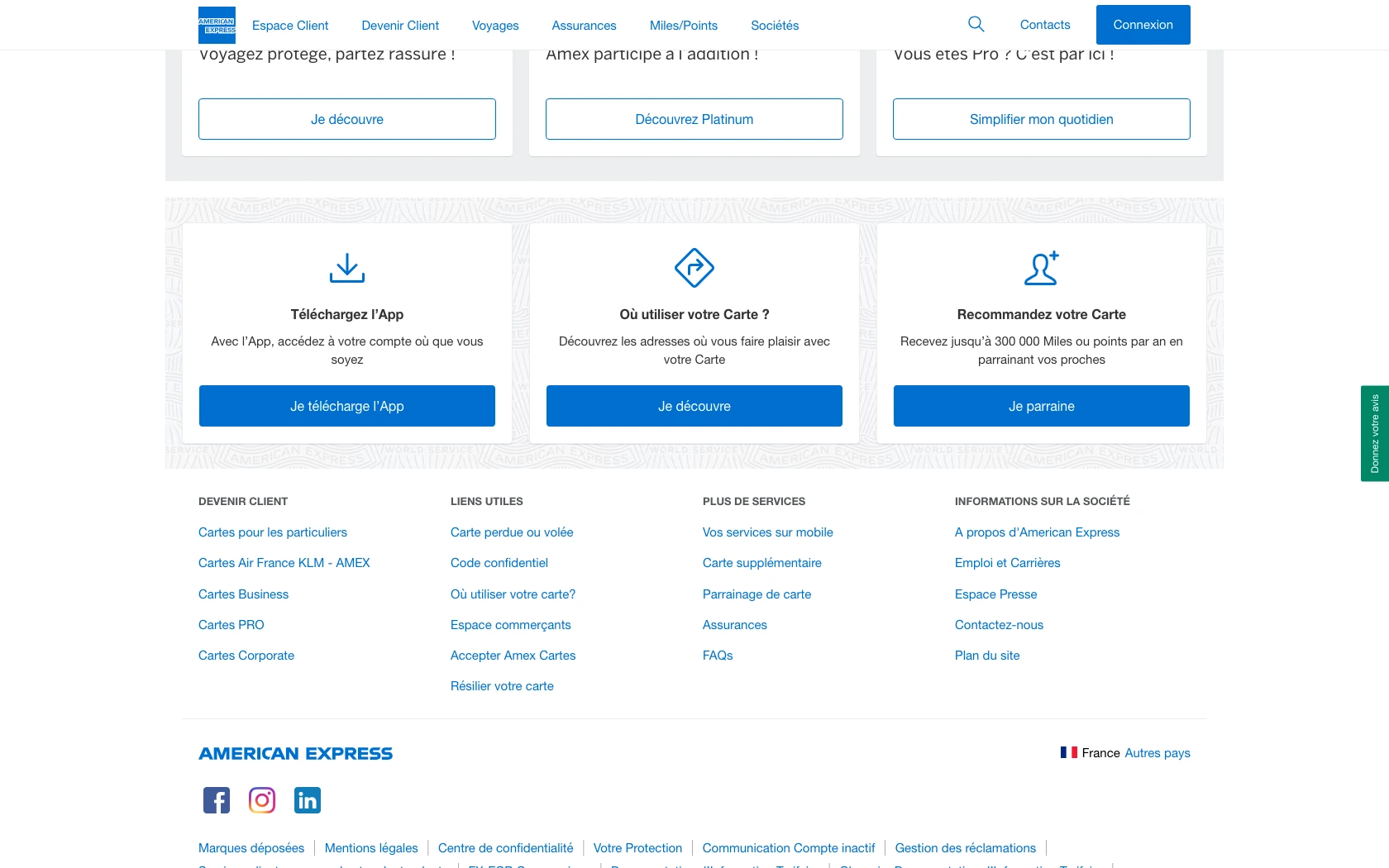Click the Je parraine button
Screen dimensions: 1389x868
pos(1042,406)
